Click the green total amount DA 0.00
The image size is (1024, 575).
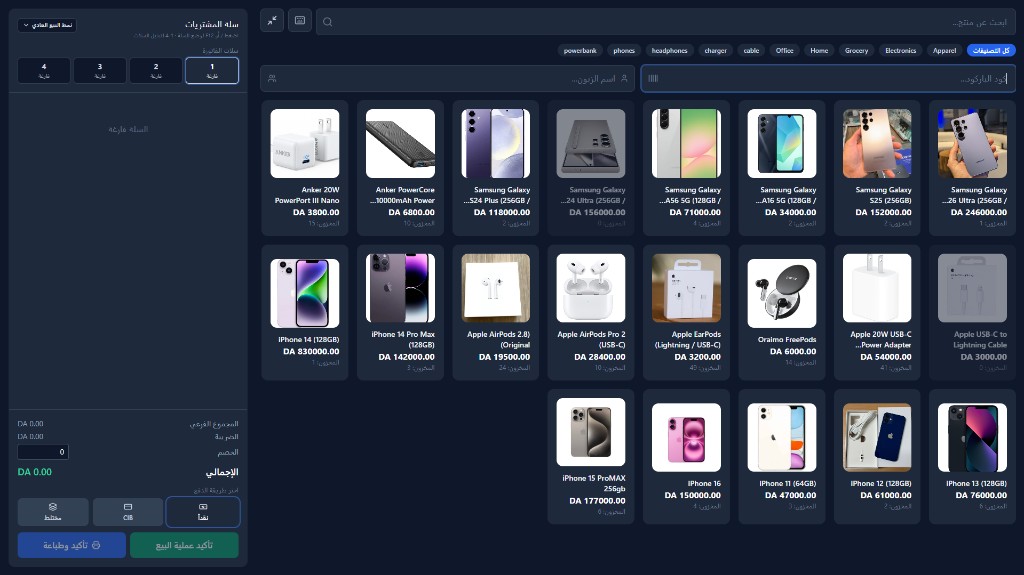[x=35, y=472]
